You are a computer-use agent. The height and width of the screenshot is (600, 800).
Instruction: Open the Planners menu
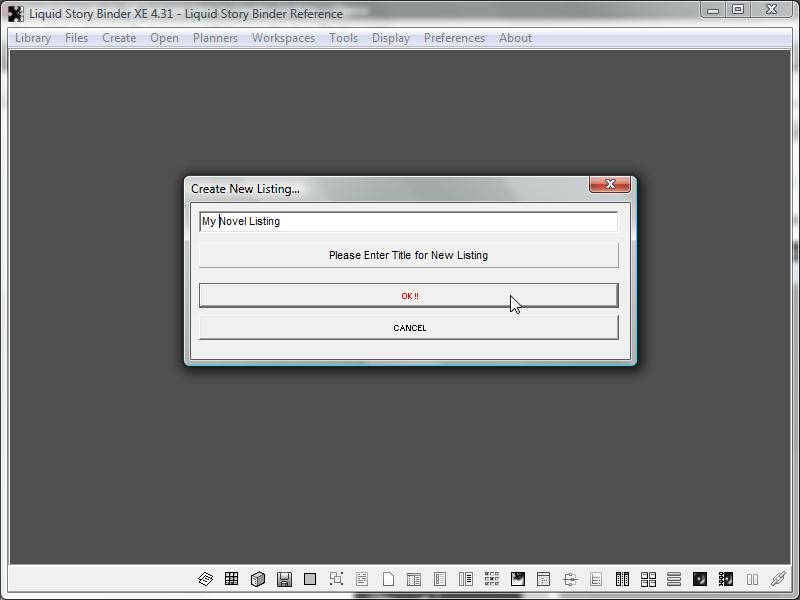point(215,38)
